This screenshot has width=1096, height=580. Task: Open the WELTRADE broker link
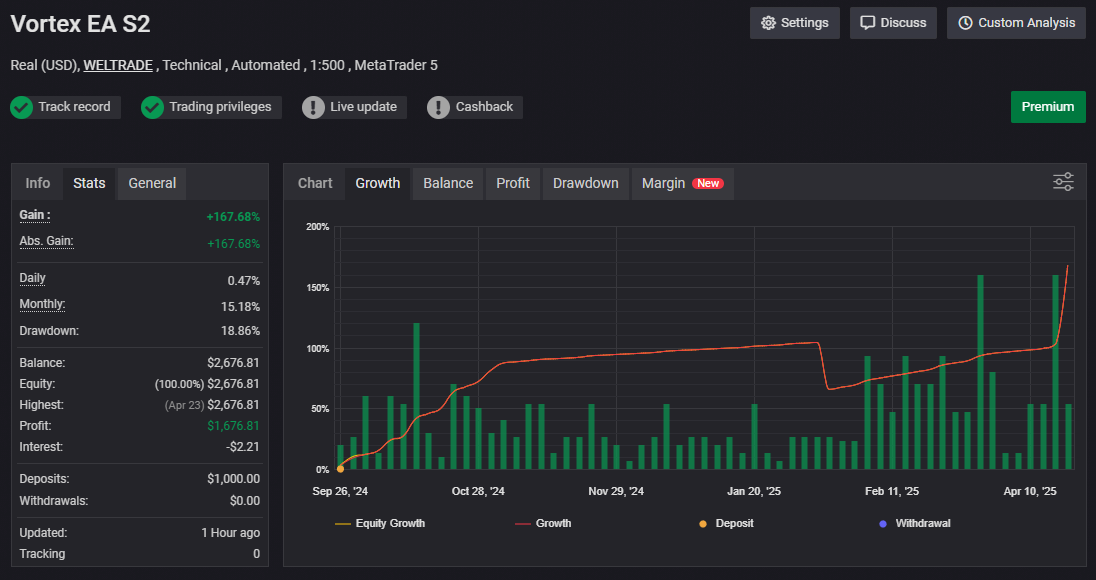(118, 65)
